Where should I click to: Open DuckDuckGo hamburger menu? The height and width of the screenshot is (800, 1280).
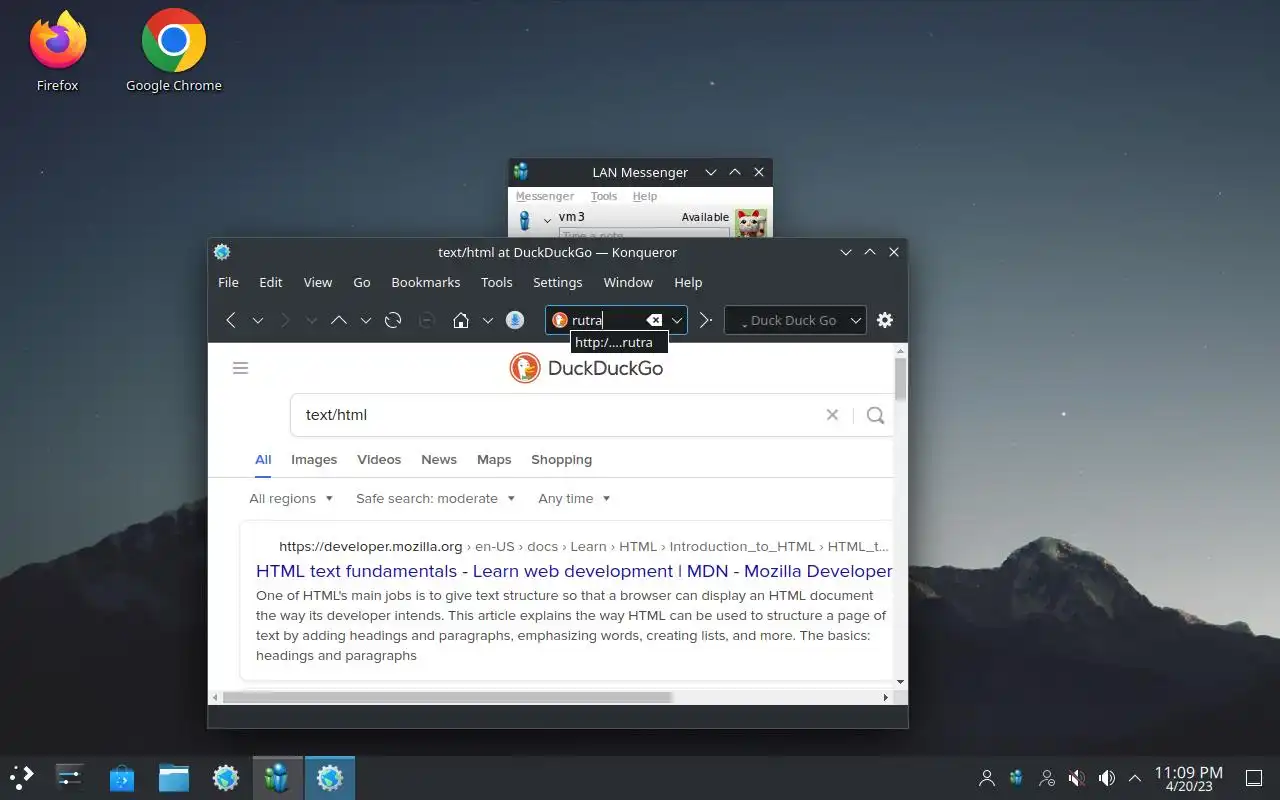click(x=240, y=368)
